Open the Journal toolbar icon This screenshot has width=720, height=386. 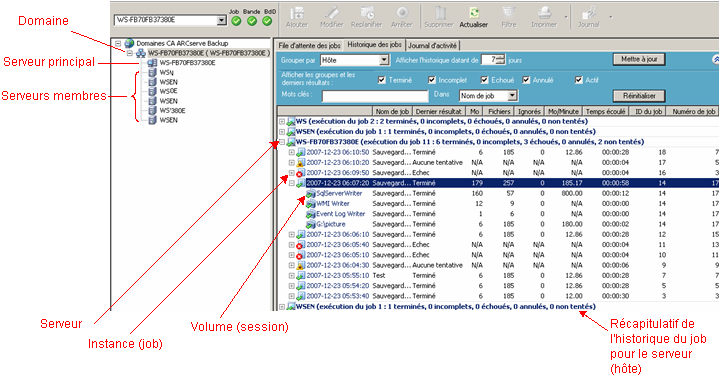click(x=589, y=13)
